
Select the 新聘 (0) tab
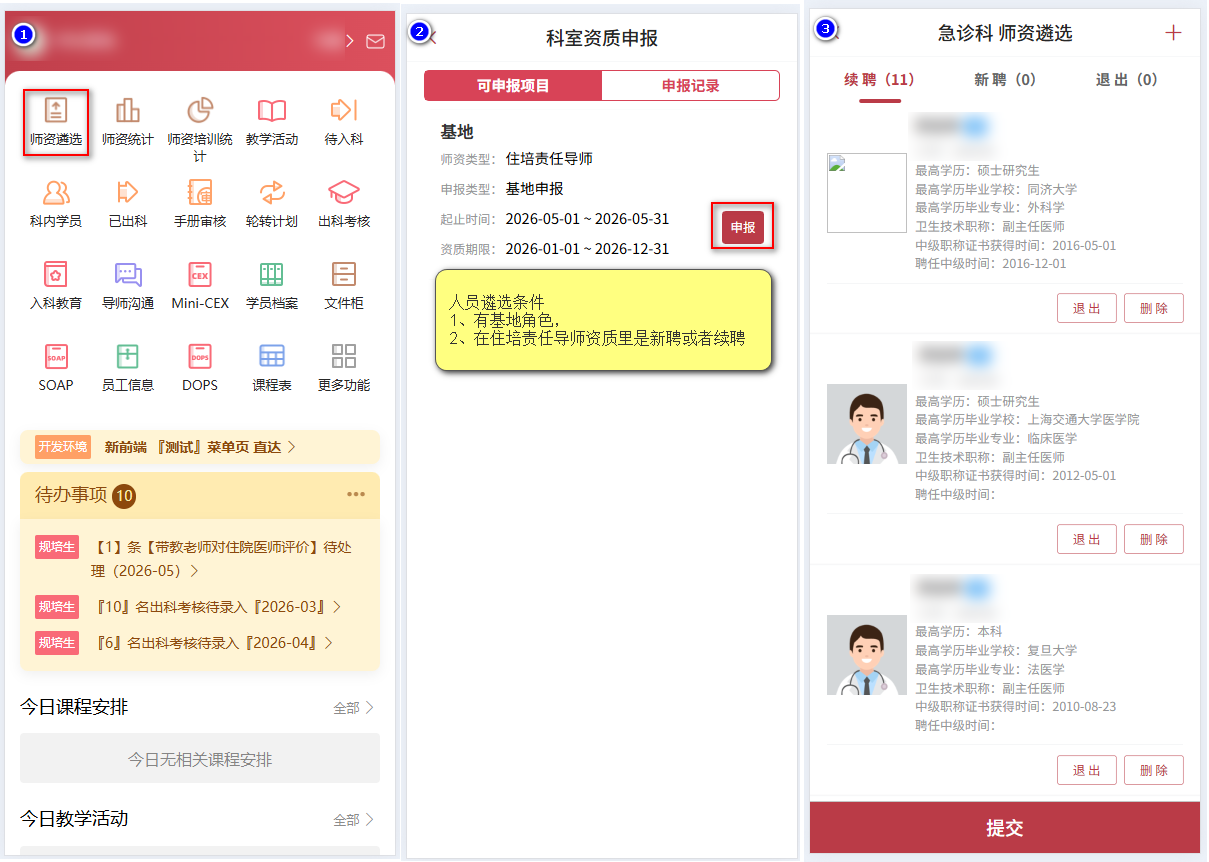pos(1005,80)
